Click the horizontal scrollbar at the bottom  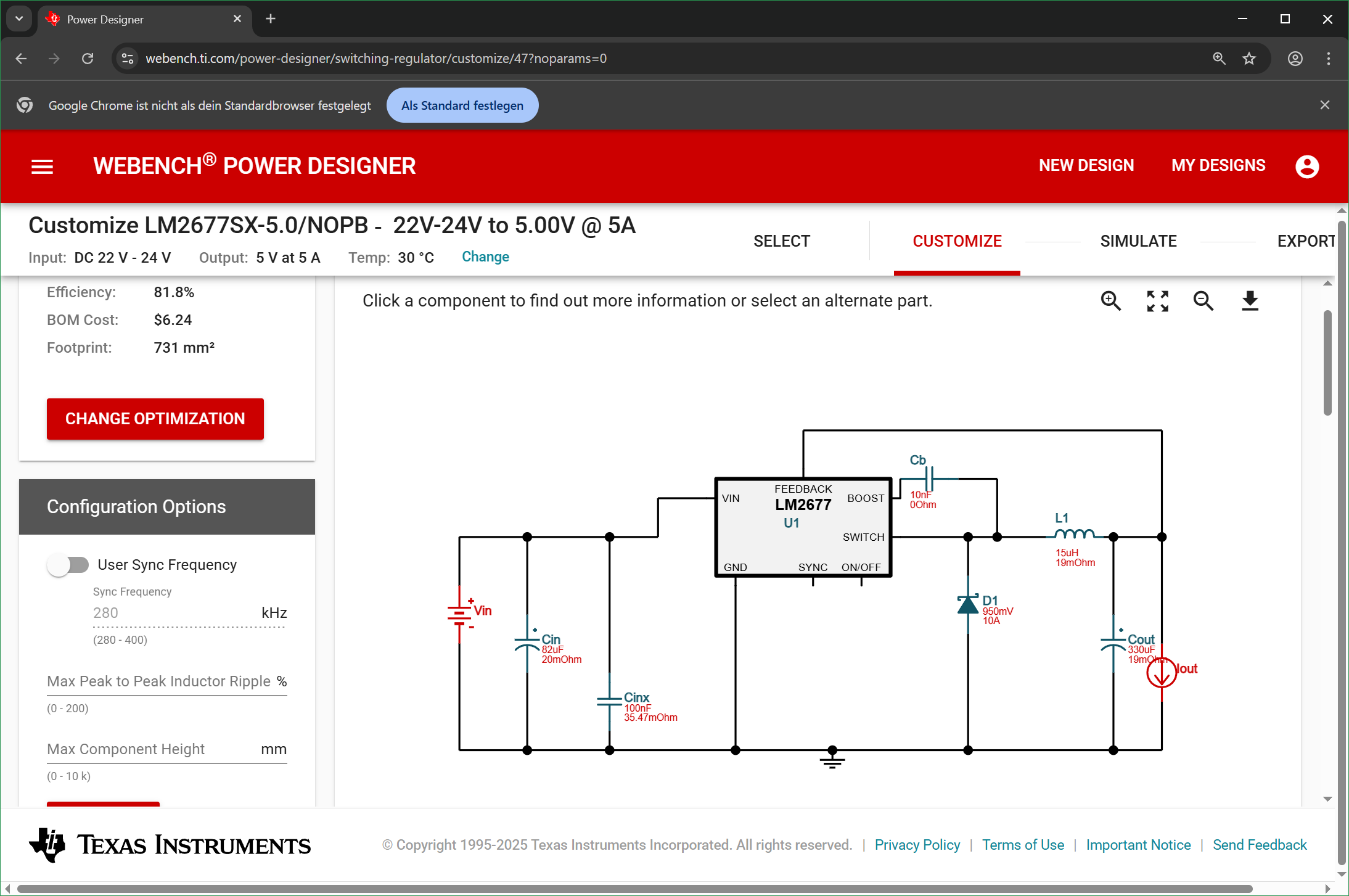tap(635, 889)
